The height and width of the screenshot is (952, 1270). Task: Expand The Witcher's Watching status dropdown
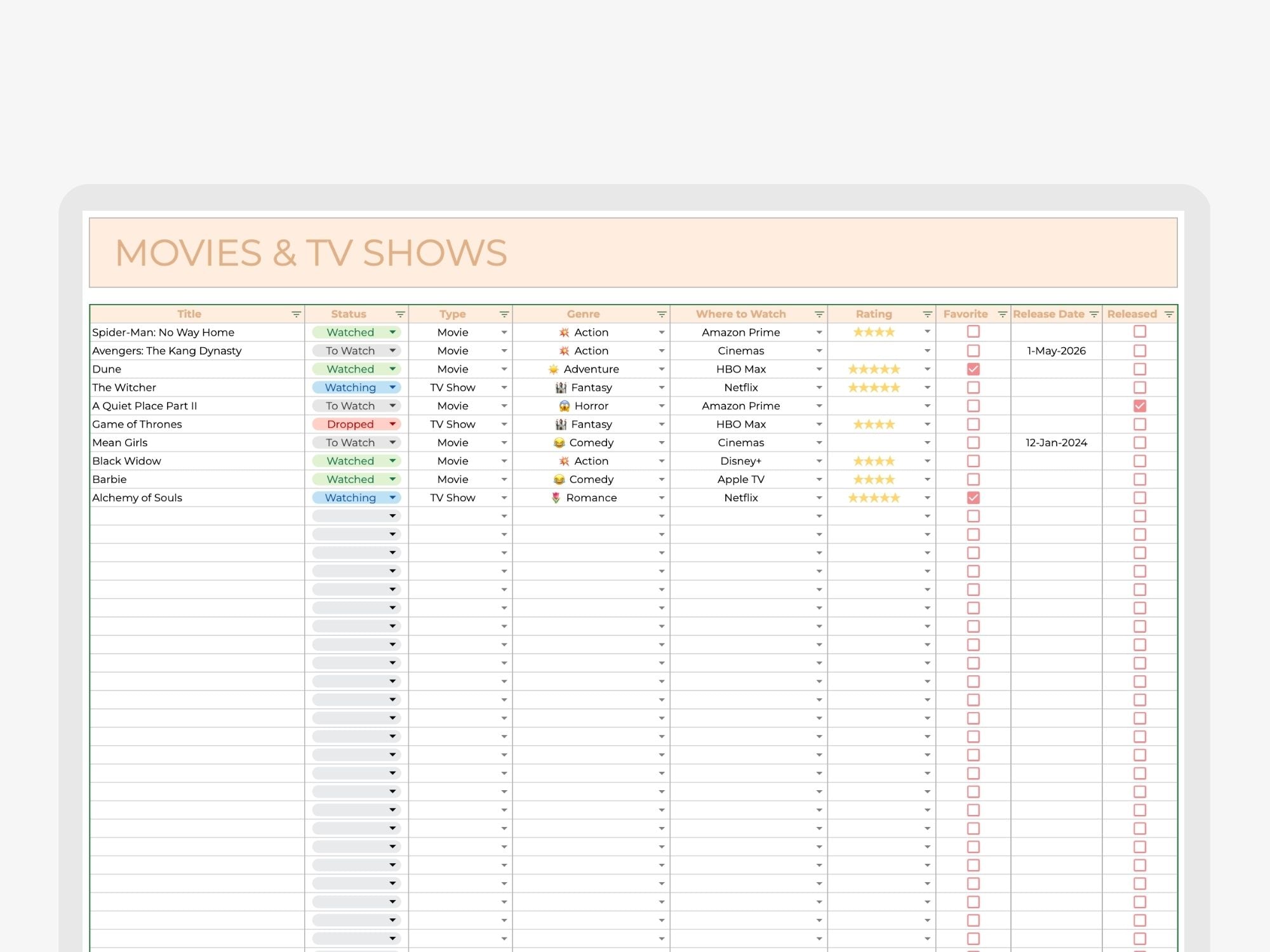[x=392, y=387]
